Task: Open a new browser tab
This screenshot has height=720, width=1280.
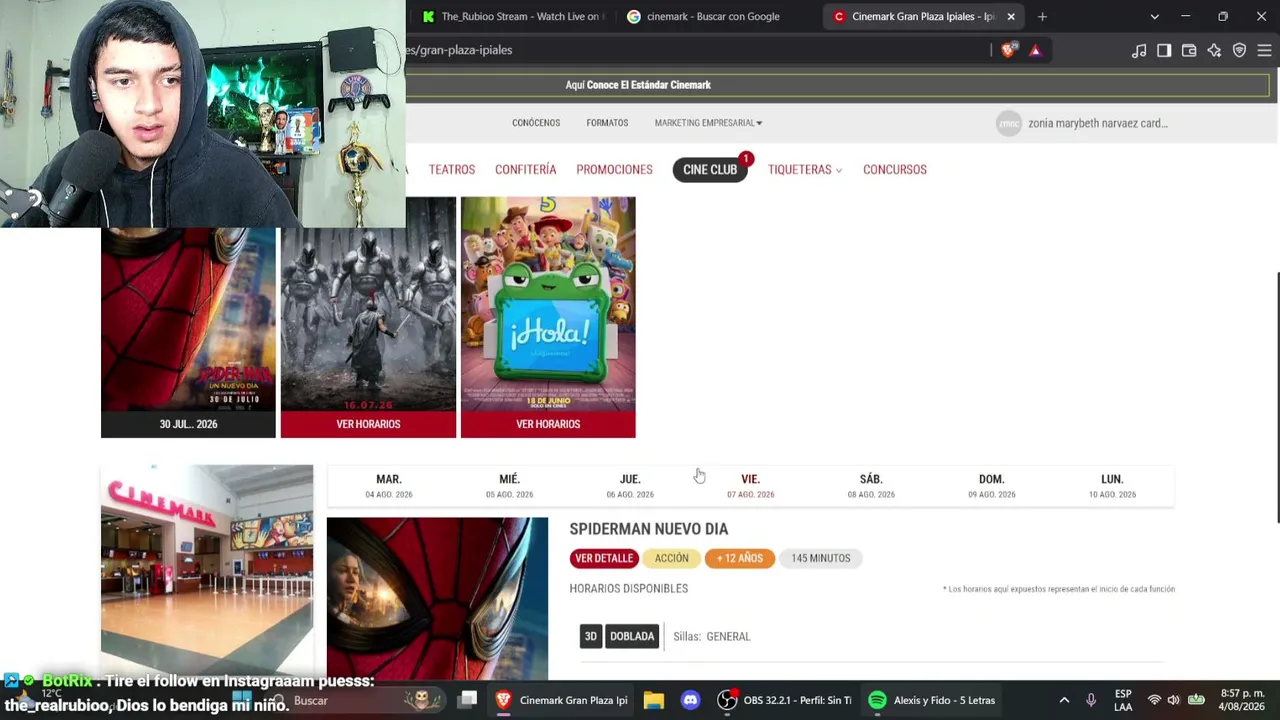Action: coord(1042,16)
